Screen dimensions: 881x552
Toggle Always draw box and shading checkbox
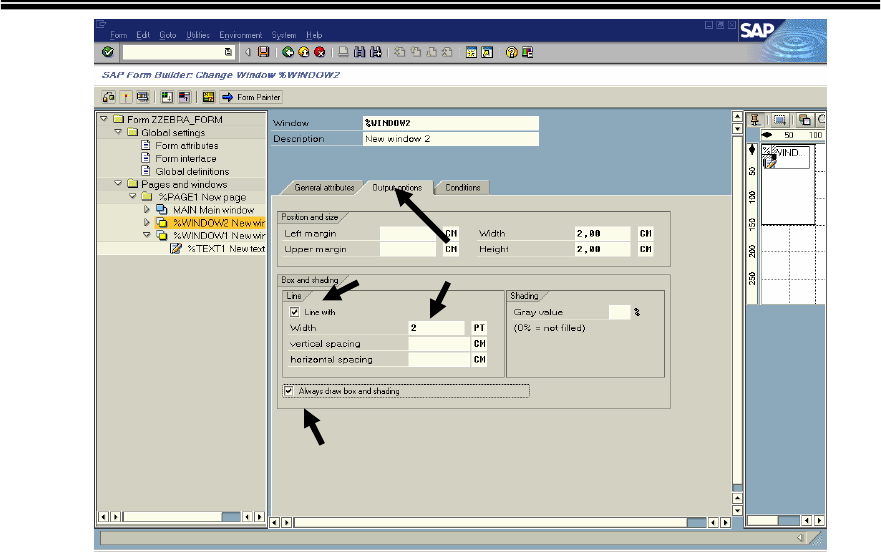pyautogui.click(x=289, y=391)
